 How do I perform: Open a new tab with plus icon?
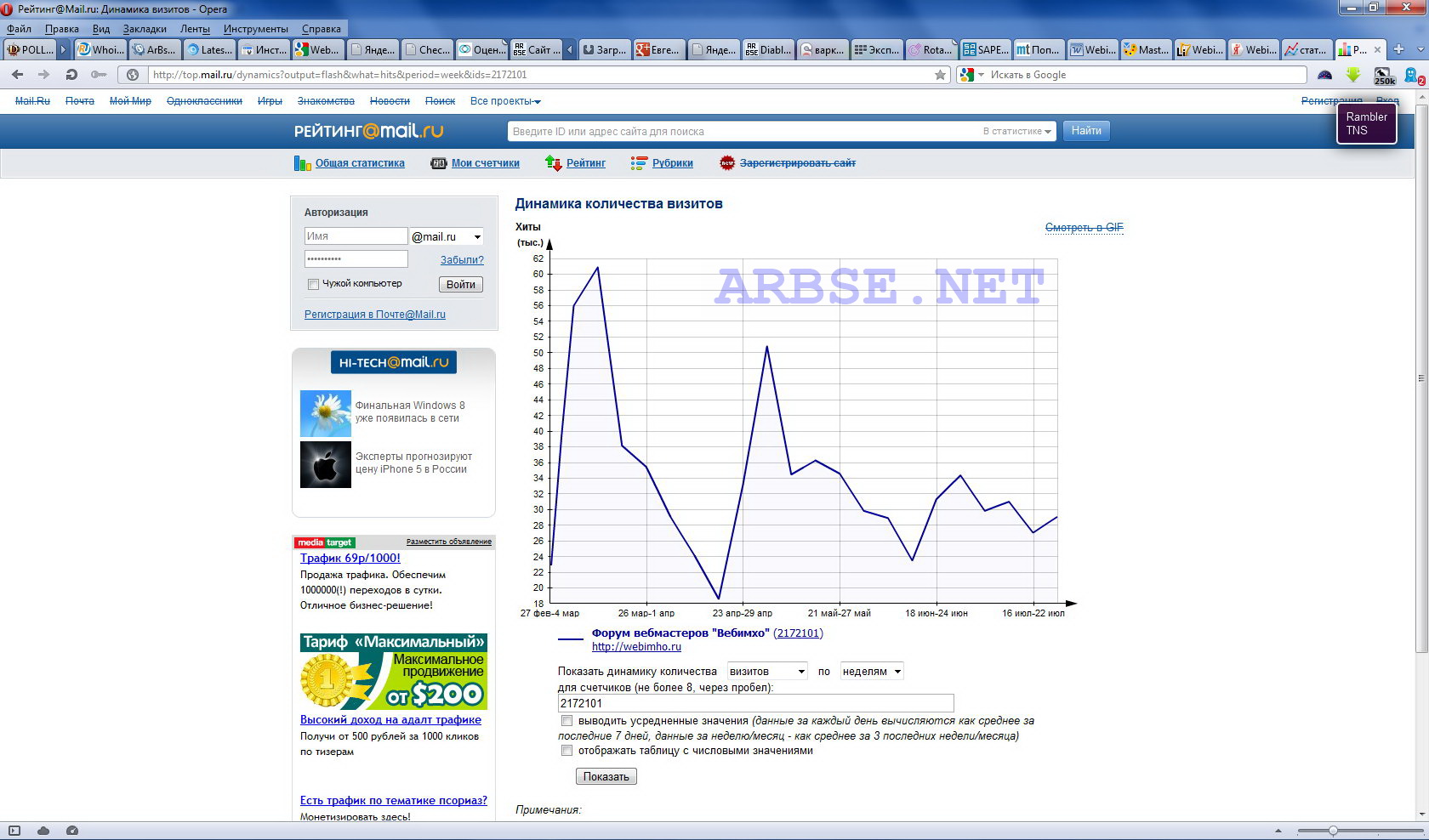pos(1398,49)
